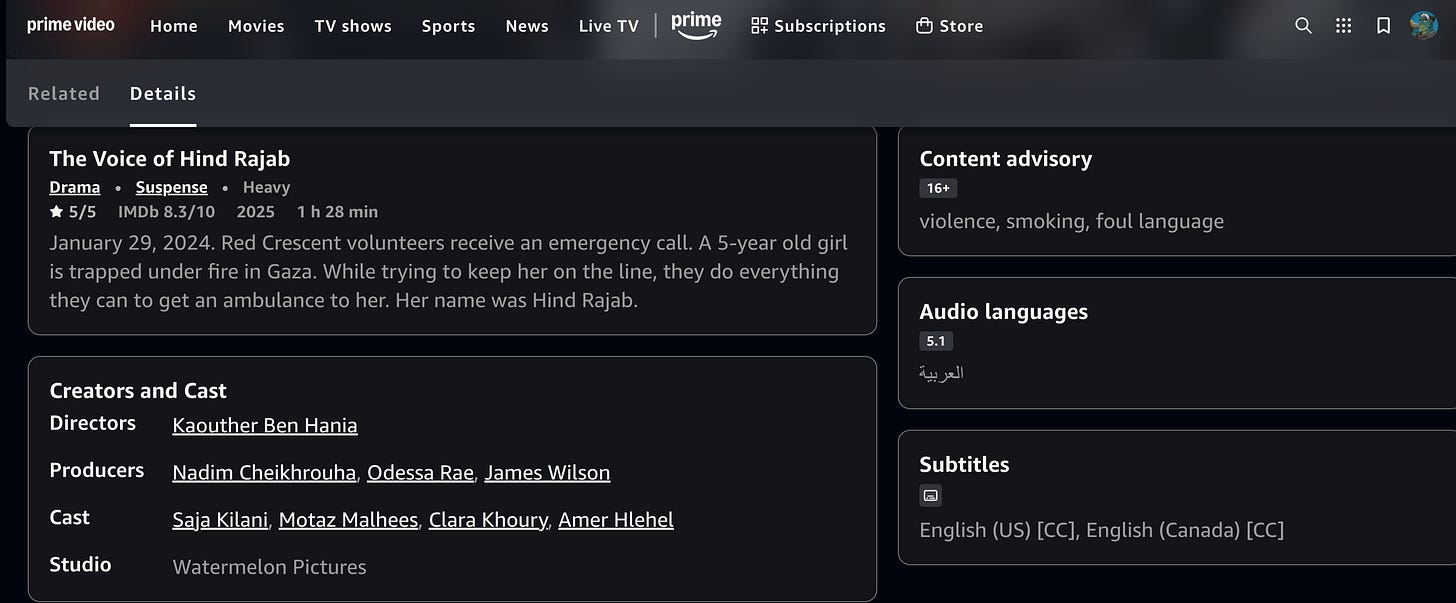The width and height of the screenshot is (1456, 603).
Task: Open Subscriptions in the top bar
Action: point(818,26)
